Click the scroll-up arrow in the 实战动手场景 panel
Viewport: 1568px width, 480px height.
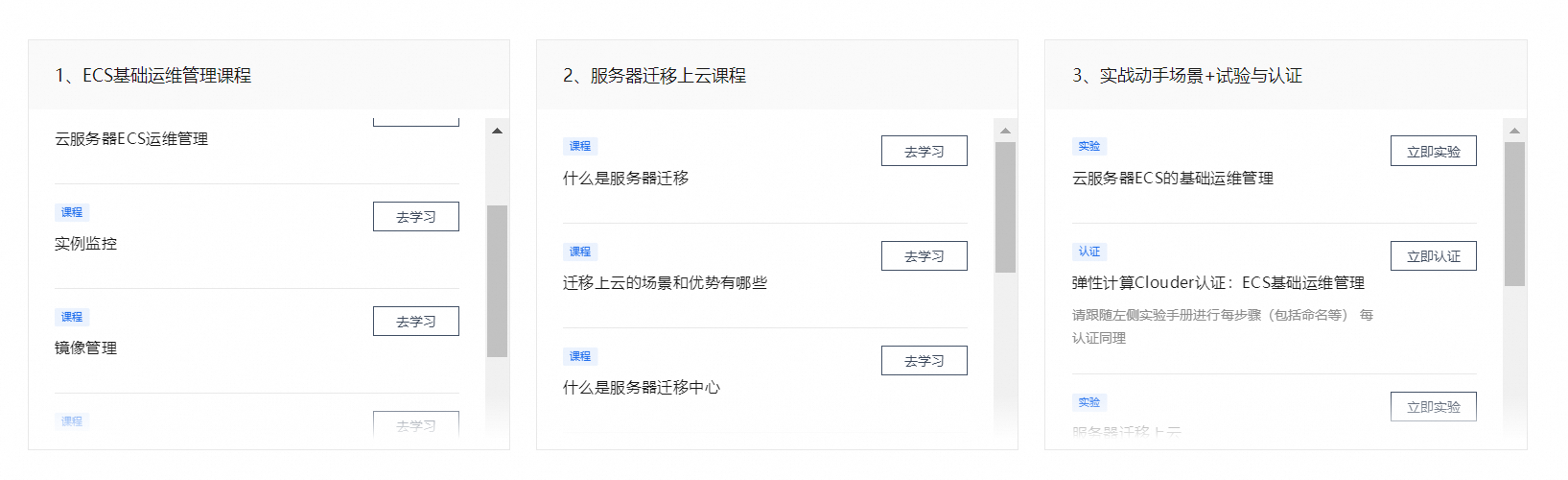tap(1514, 131)
